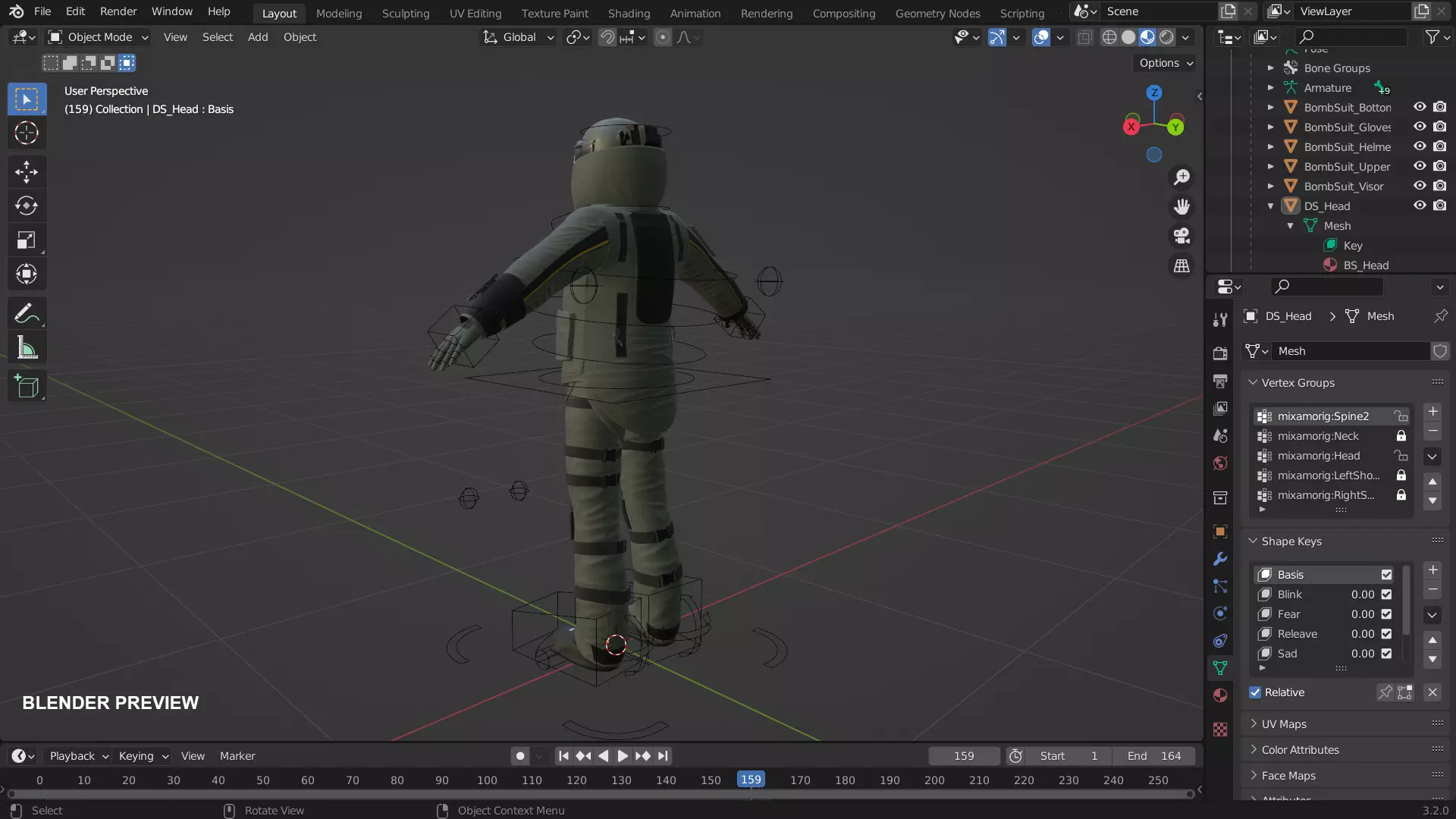1456x819 pixels.
Task: Open the Render menu
Action: click(118, 11)
